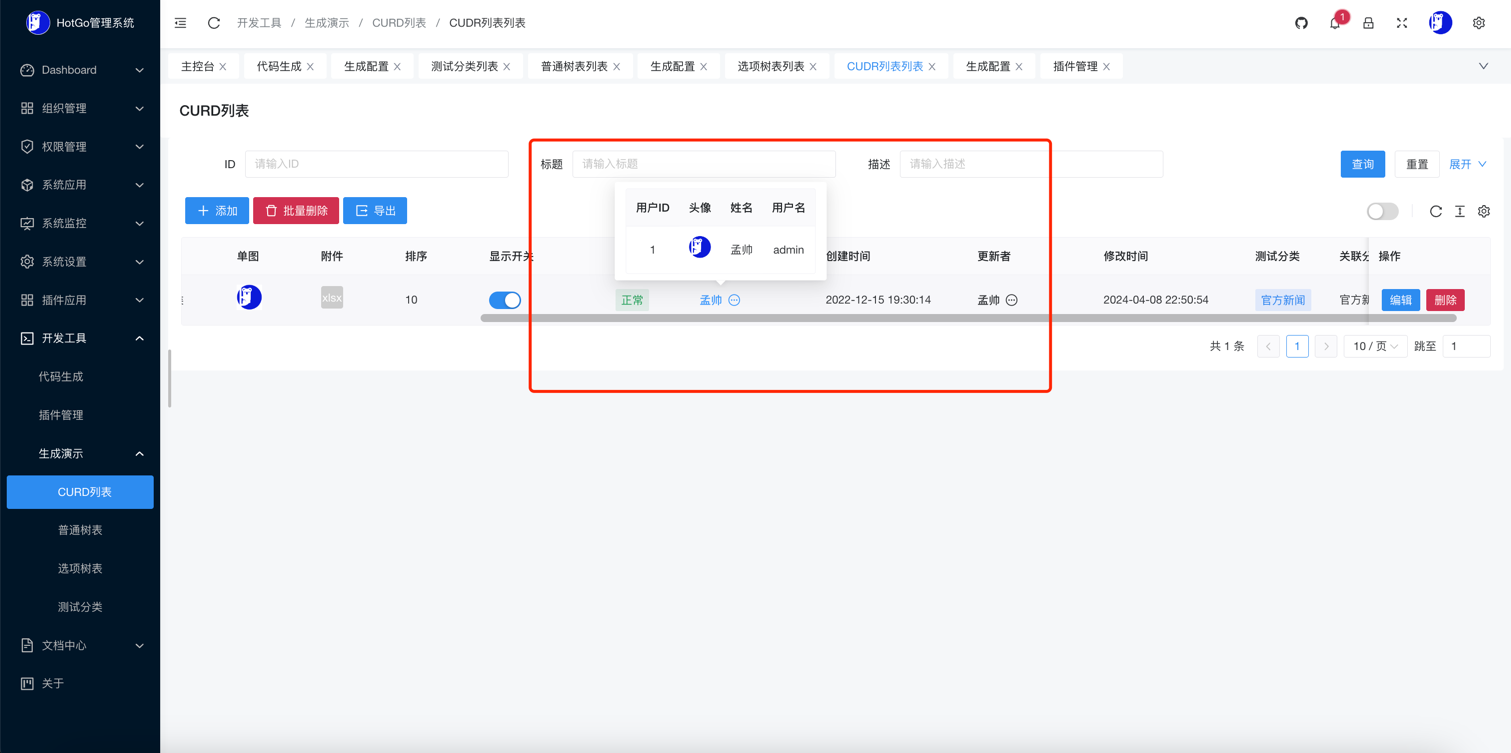Click the 标题 input field

(x=703, y=164)
